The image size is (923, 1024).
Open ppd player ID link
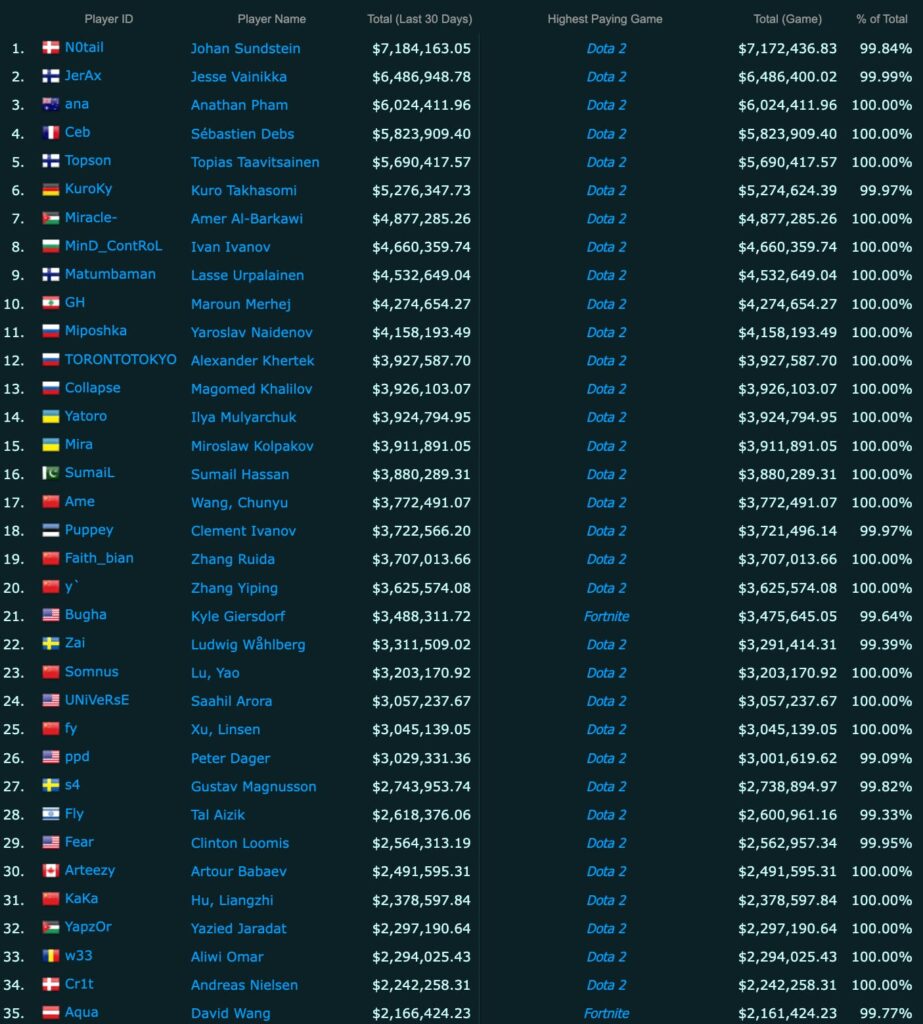click(x=77, y=757)
